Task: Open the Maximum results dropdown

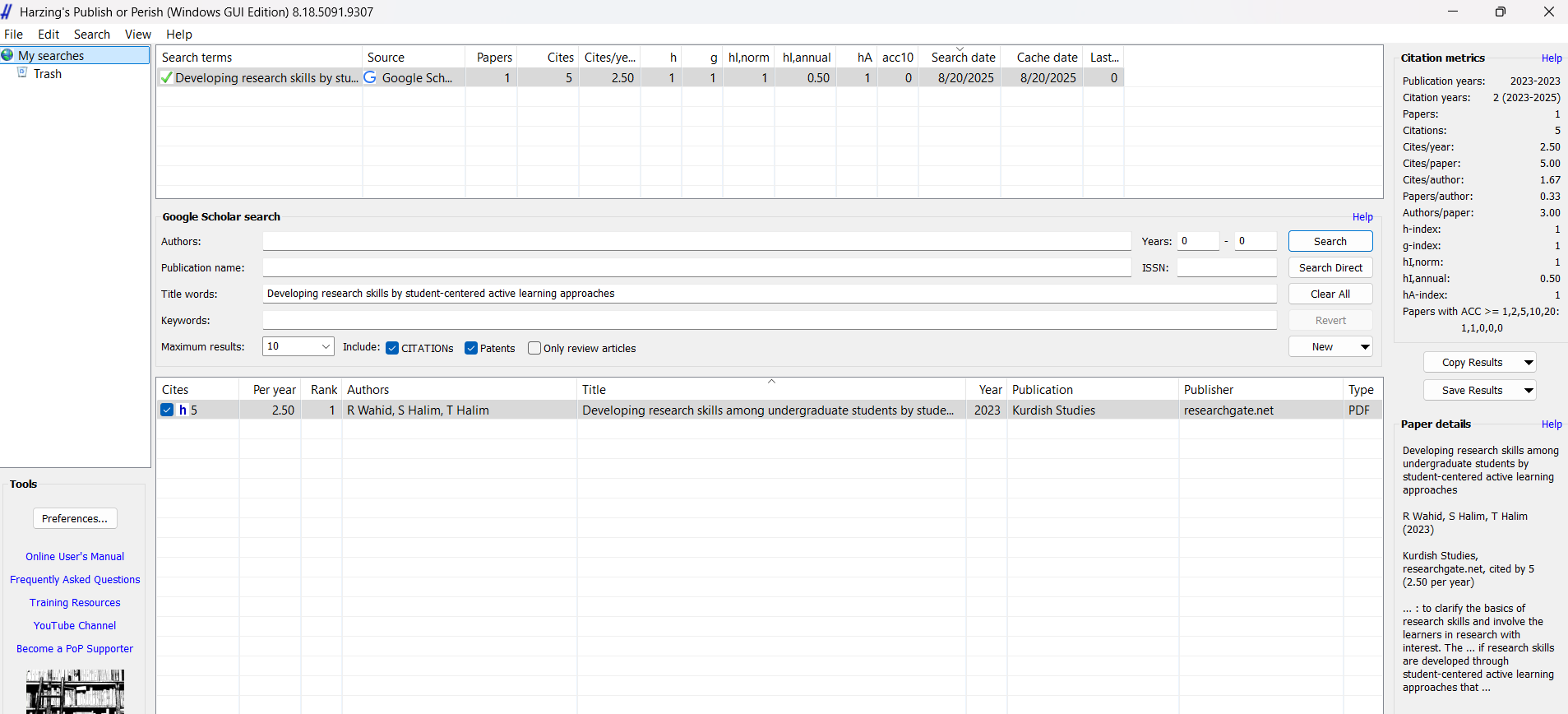Action: coord(326,346)
